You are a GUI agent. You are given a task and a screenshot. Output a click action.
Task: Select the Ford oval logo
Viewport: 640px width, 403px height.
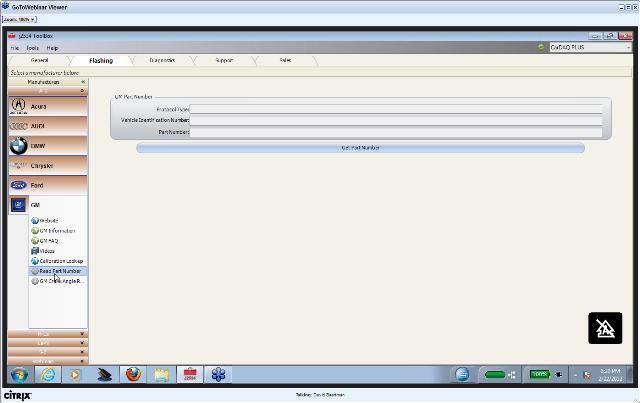pyautogui.click(x=18, y=185)
